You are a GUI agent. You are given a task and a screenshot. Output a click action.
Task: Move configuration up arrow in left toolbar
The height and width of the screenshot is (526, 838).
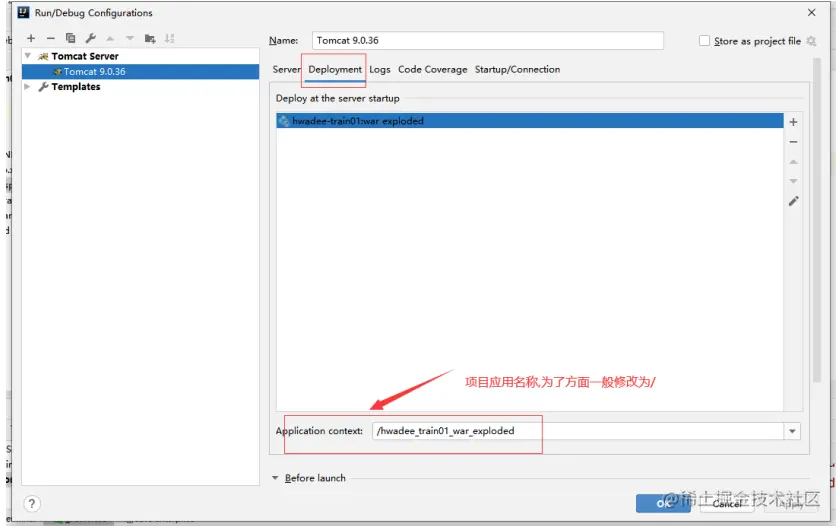(x=110, y=38)
